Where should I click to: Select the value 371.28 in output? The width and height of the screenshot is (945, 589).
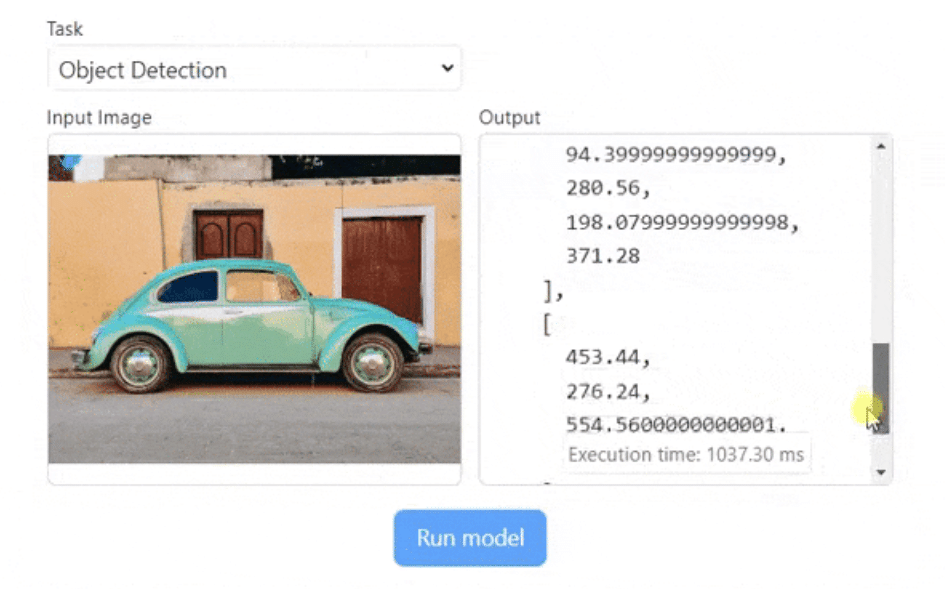click(602, 256)
